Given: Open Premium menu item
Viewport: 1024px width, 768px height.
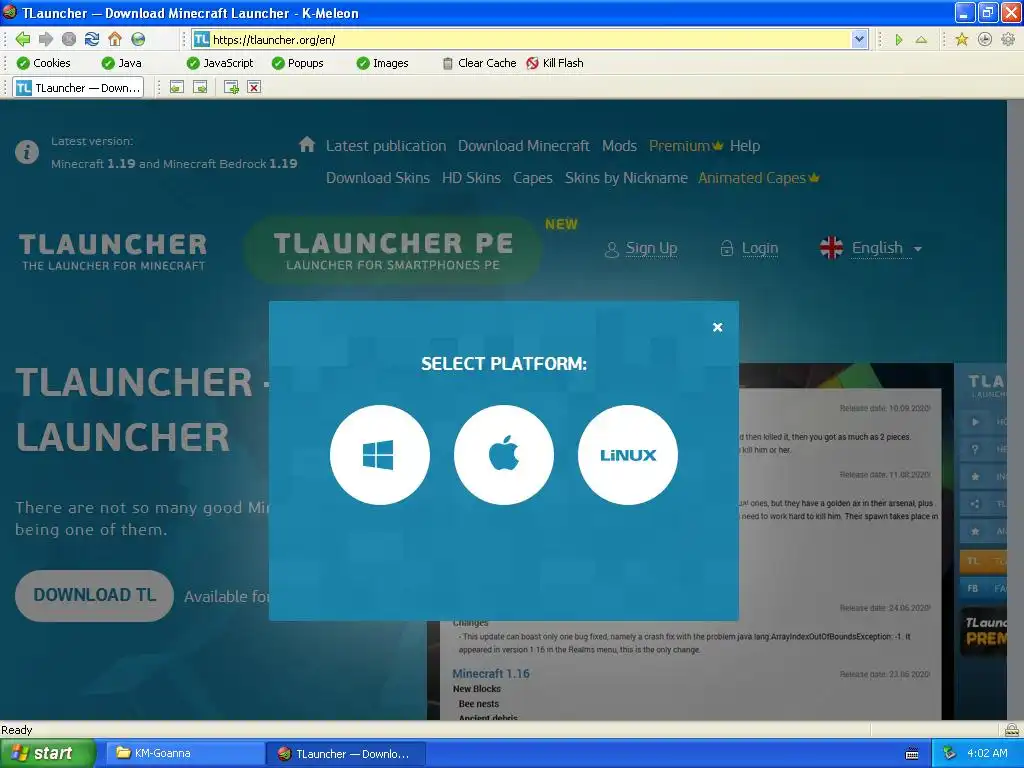Looking at the screenshot, I should tap(686, 146).
